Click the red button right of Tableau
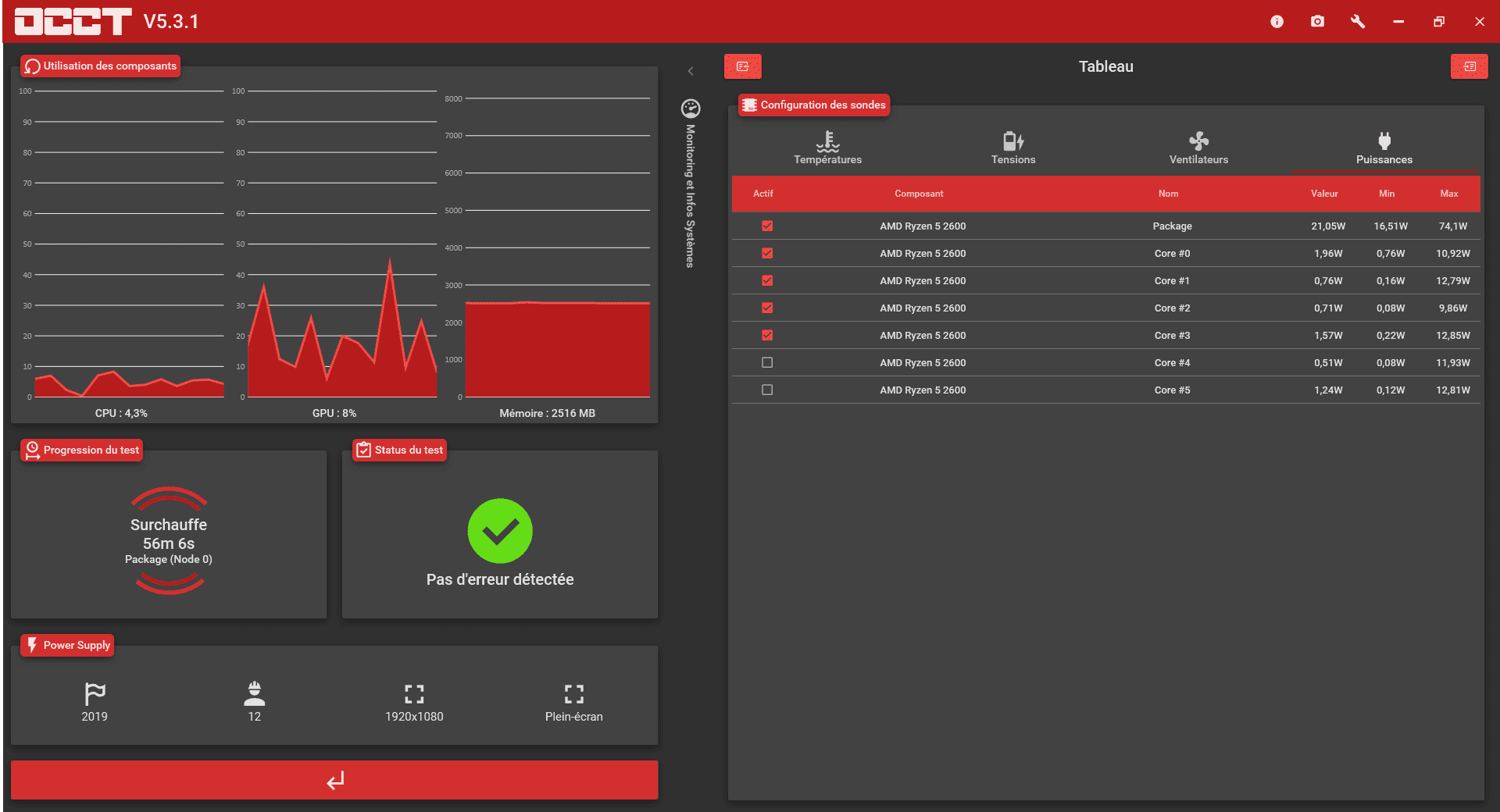The width and height of the screenshot is (1500, 812). coord(1469,67)
